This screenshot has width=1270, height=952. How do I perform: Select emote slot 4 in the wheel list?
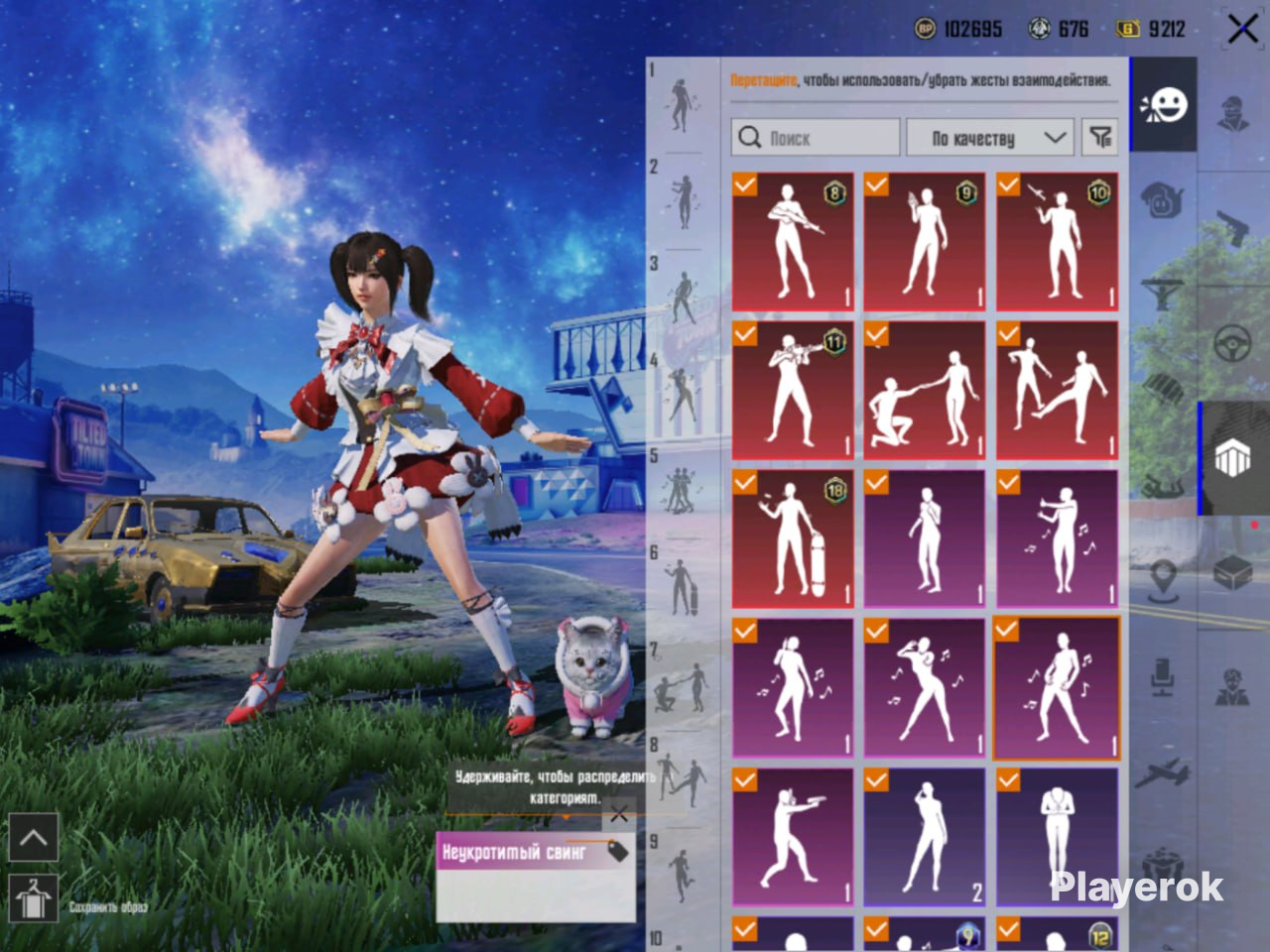[682, 395]
